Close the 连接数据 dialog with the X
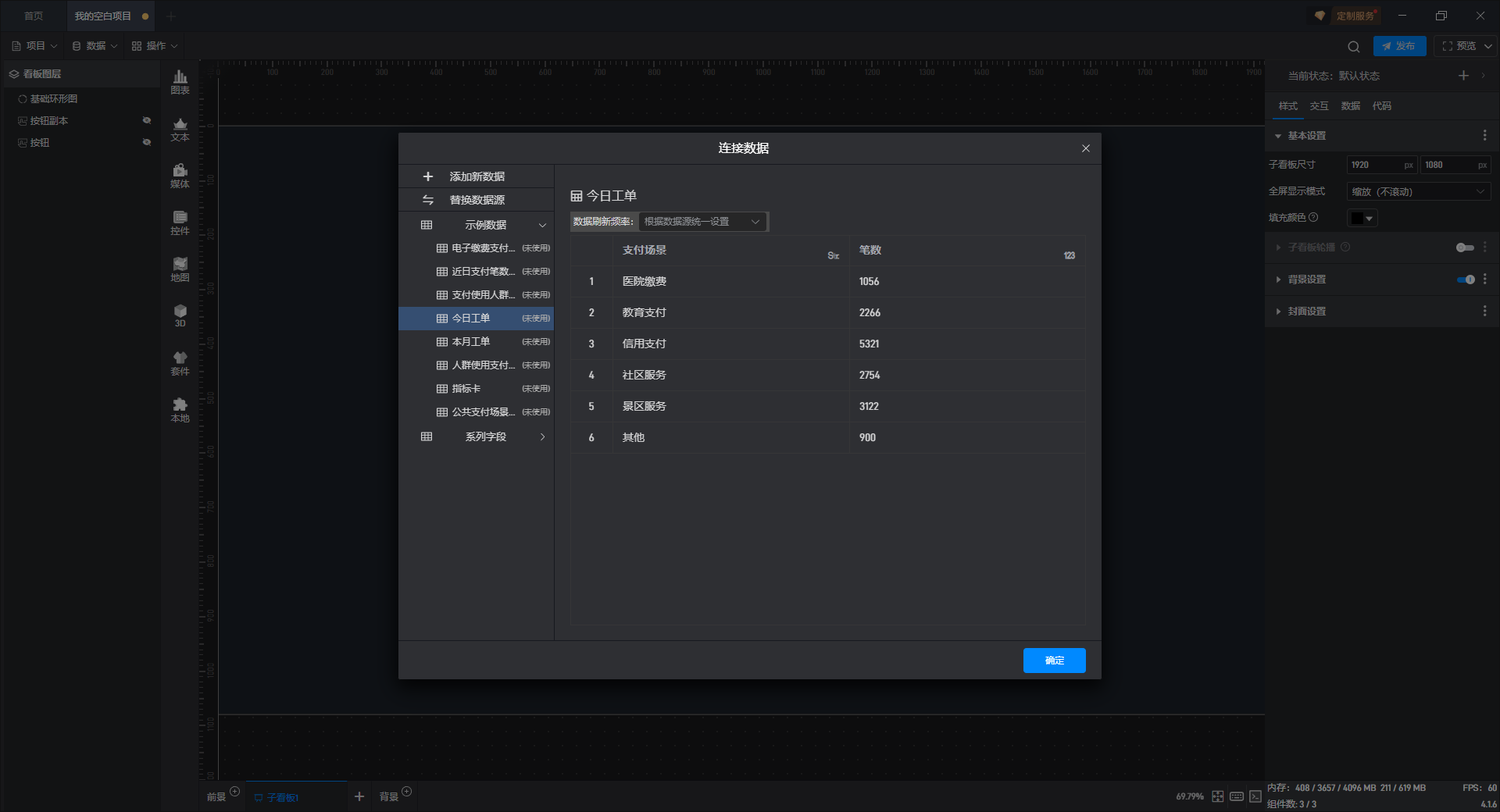 pos(1085,148)
